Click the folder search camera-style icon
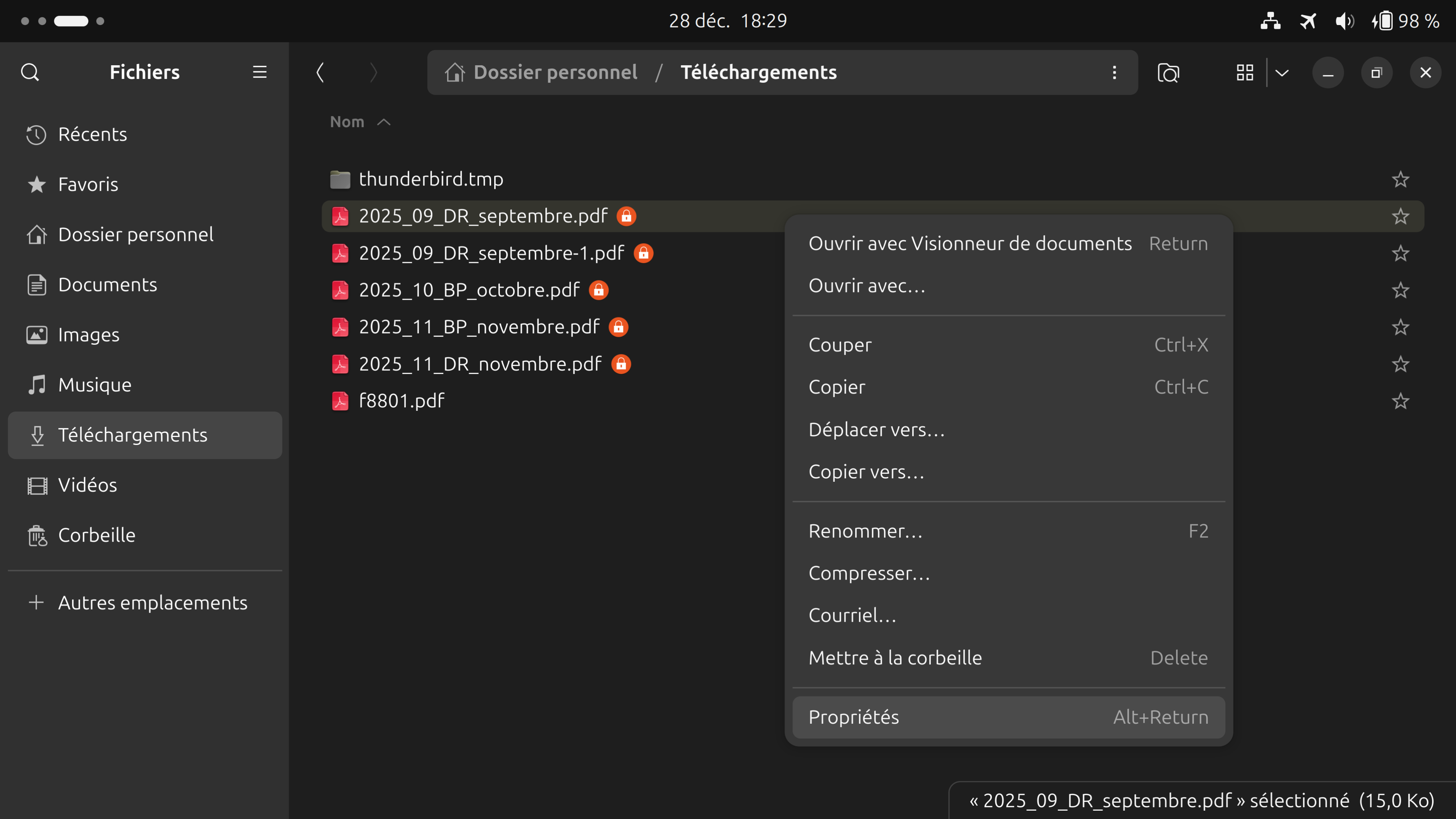This screenshot has height=819, width=1456. pyautogui.click(x=1168, y=72)
